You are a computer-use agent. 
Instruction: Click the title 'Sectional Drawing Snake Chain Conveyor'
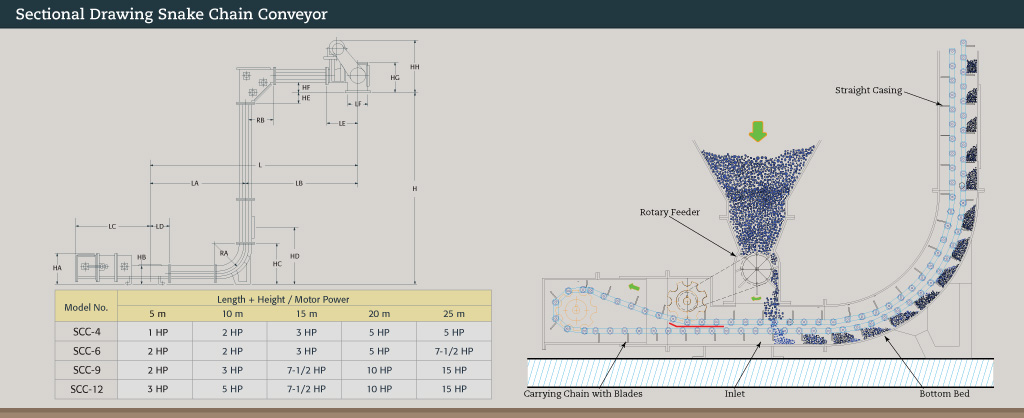pos(172,14)
